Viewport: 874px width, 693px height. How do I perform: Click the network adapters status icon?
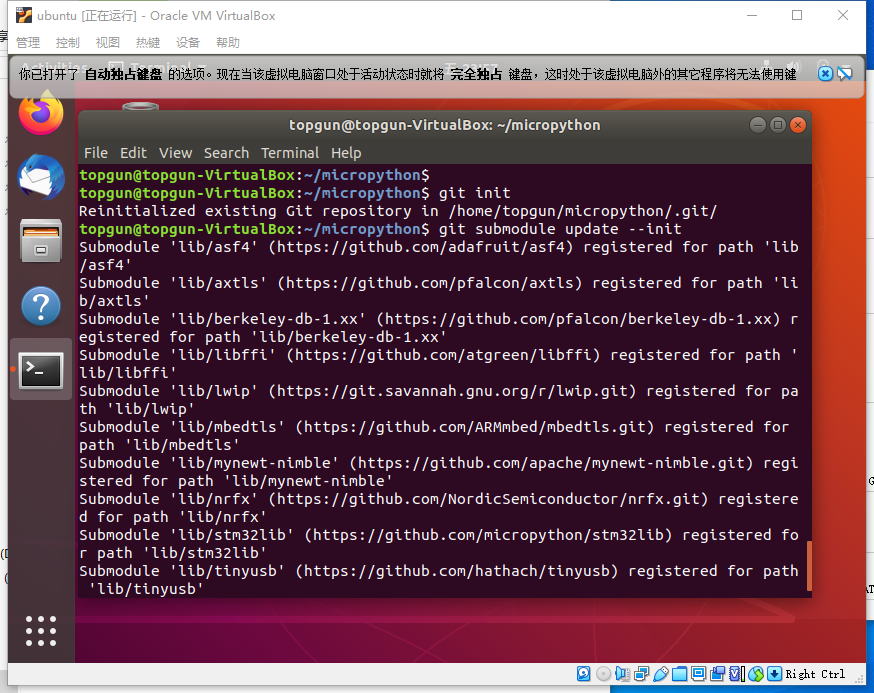tap(642, 674)
